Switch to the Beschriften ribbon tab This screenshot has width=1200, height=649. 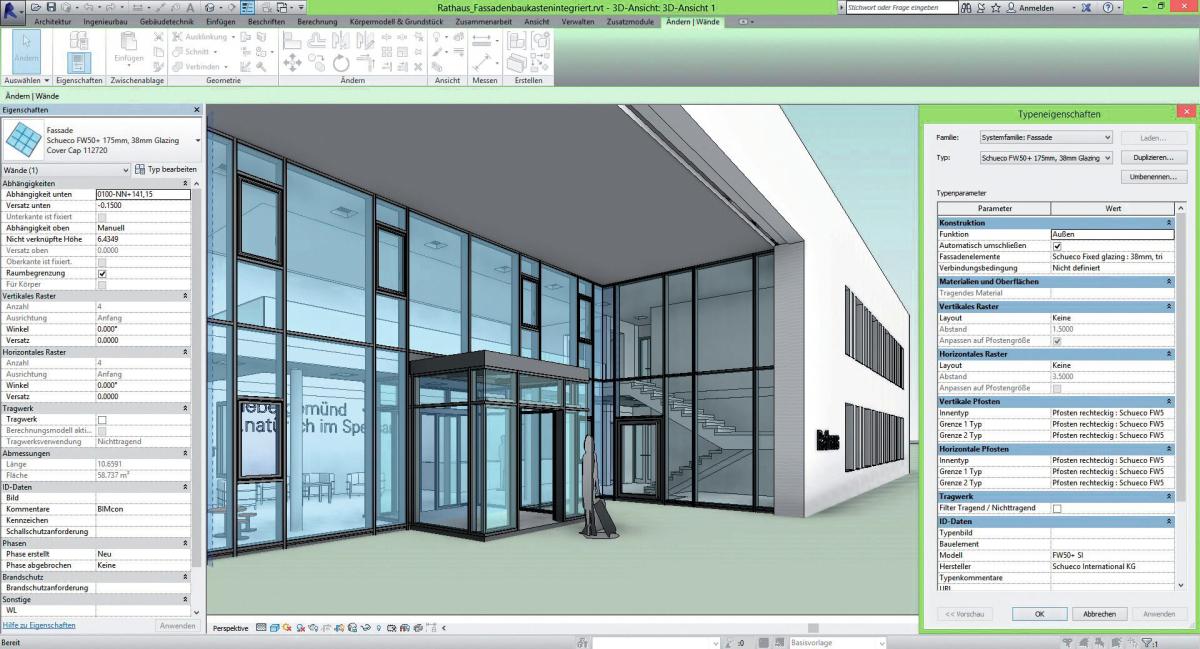(266, 21)
